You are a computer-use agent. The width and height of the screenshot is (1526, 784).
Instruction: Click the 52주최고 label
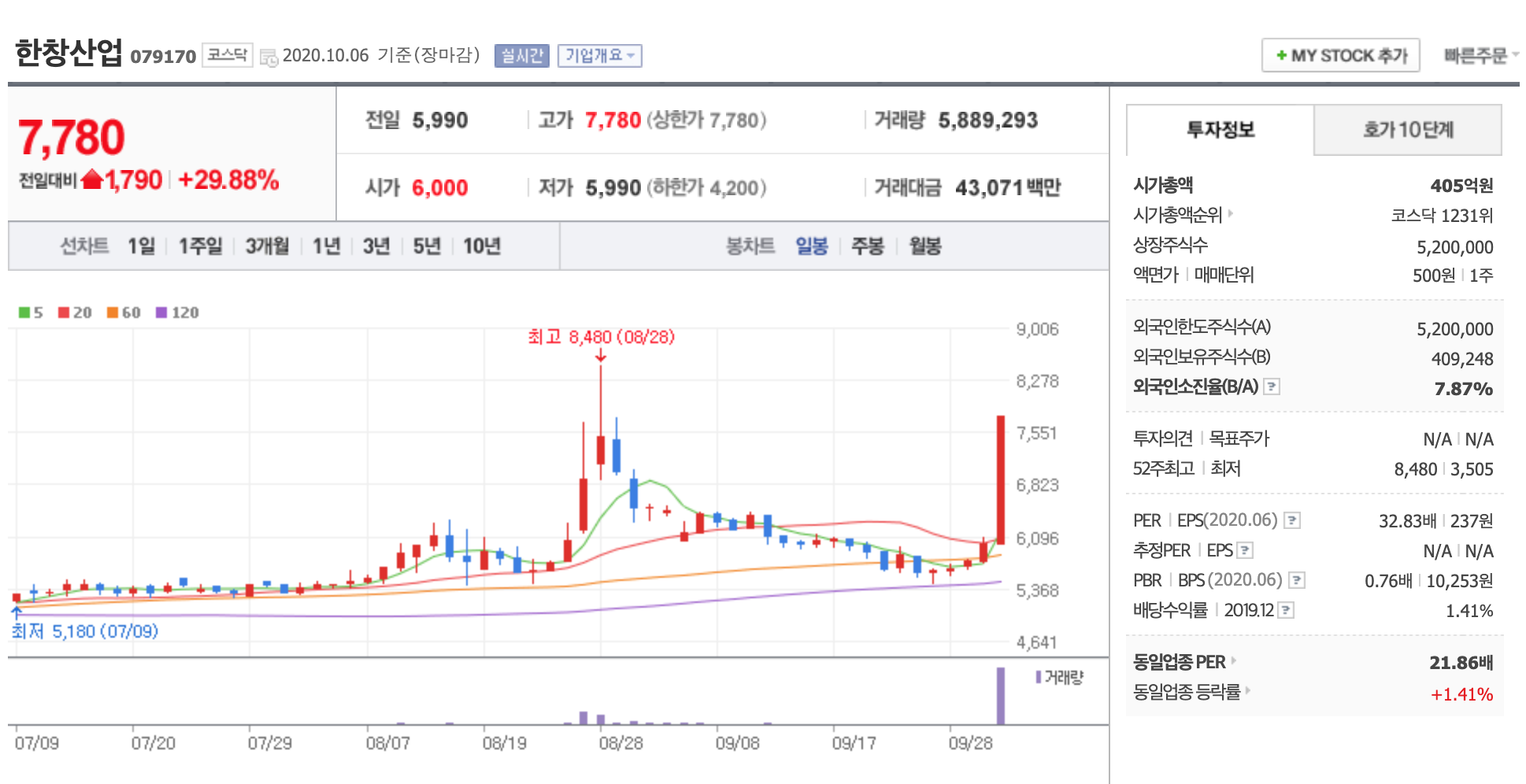1164,468
